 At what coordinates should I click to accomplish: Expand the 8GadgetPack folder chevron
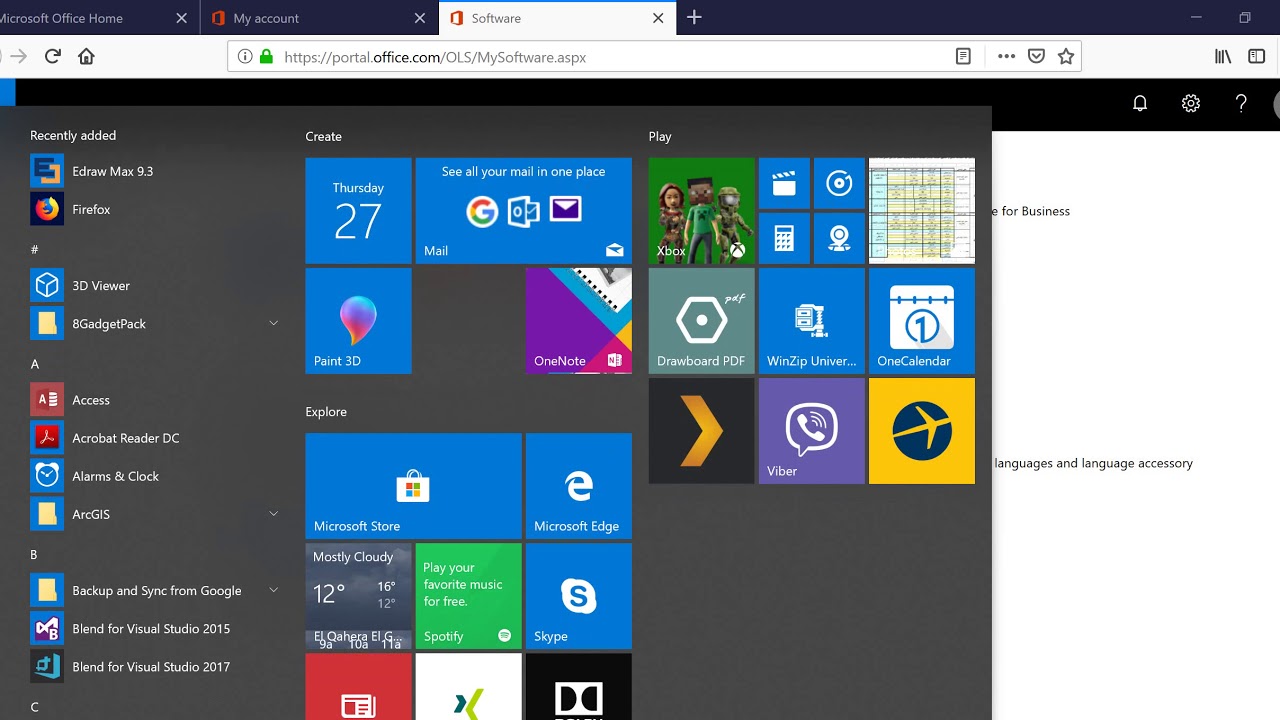coord(273,323)
